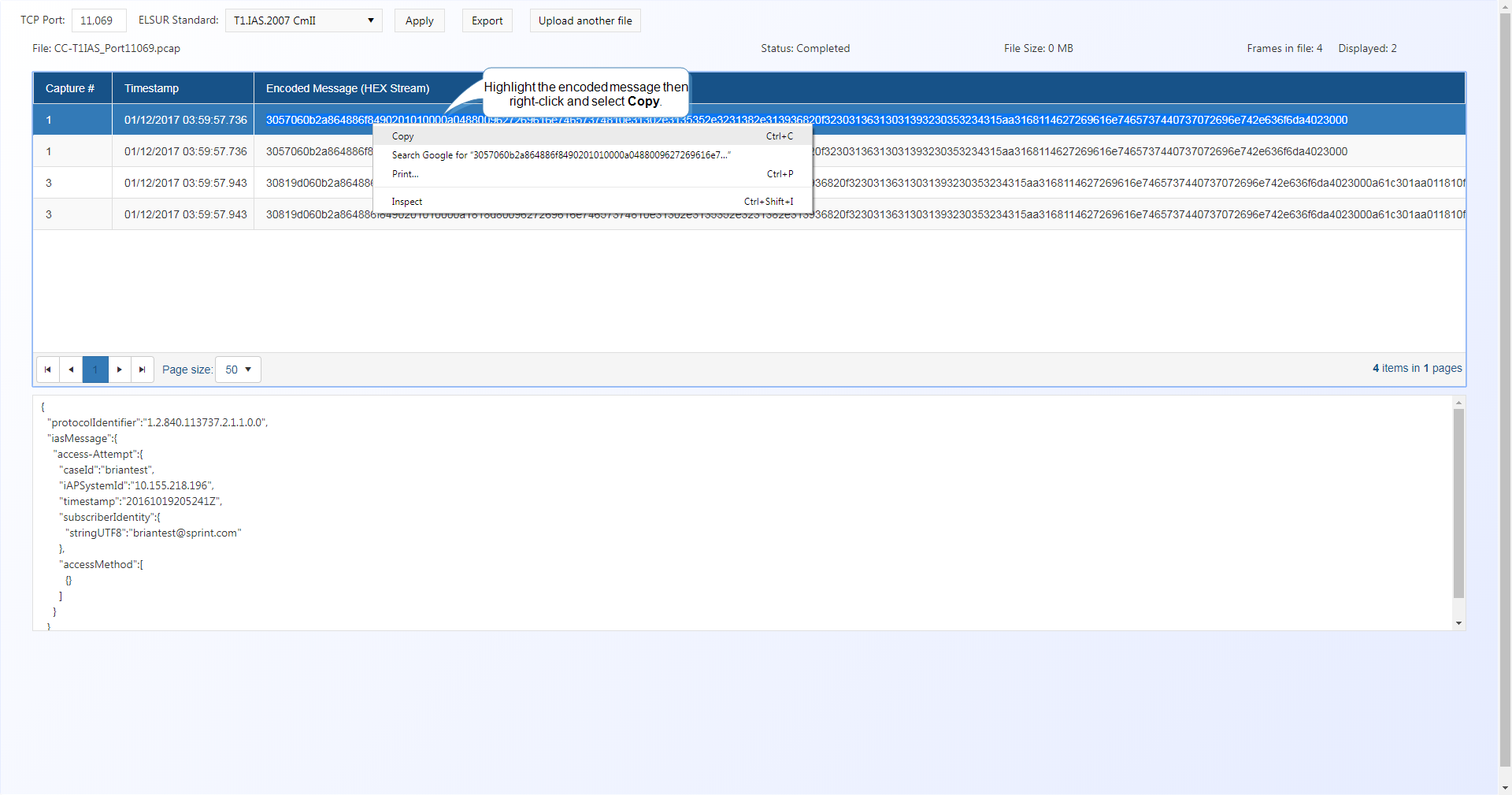Click the Export button
The width and height of the screenshot is (1512, 795).
(487, 20)
